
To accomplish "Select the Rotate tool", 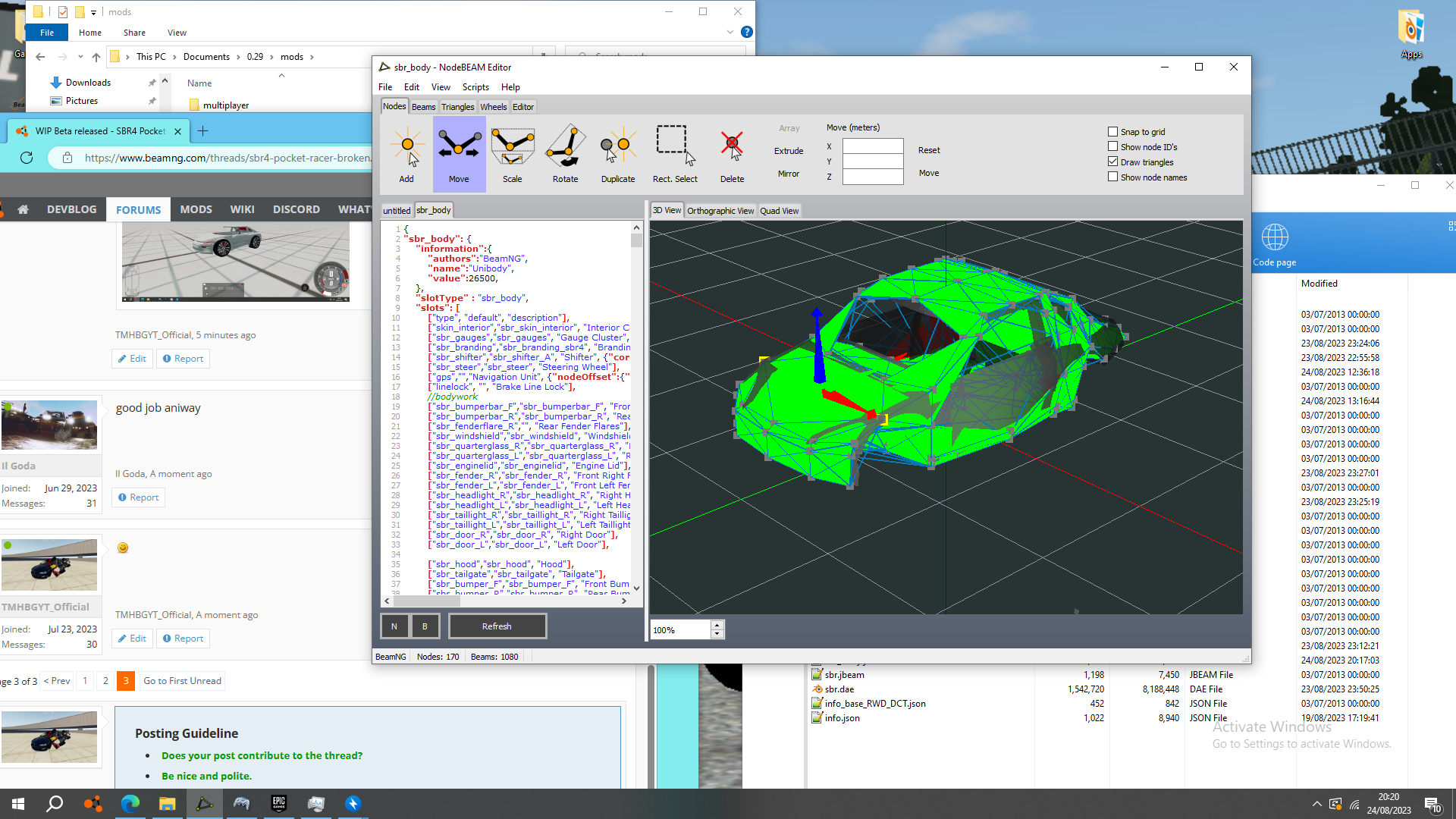I will (565, 154).
